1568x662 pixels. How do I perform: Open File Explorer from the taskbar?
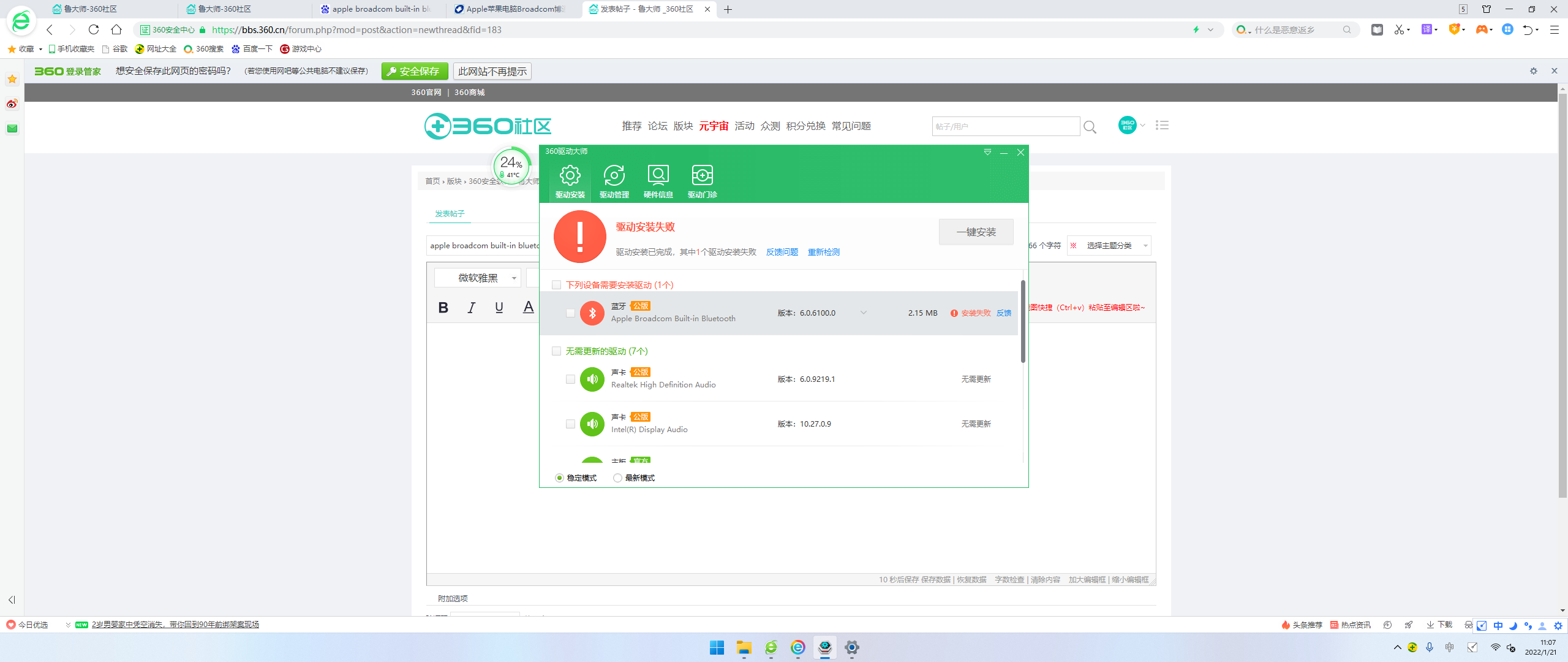(x=744, y=647)
